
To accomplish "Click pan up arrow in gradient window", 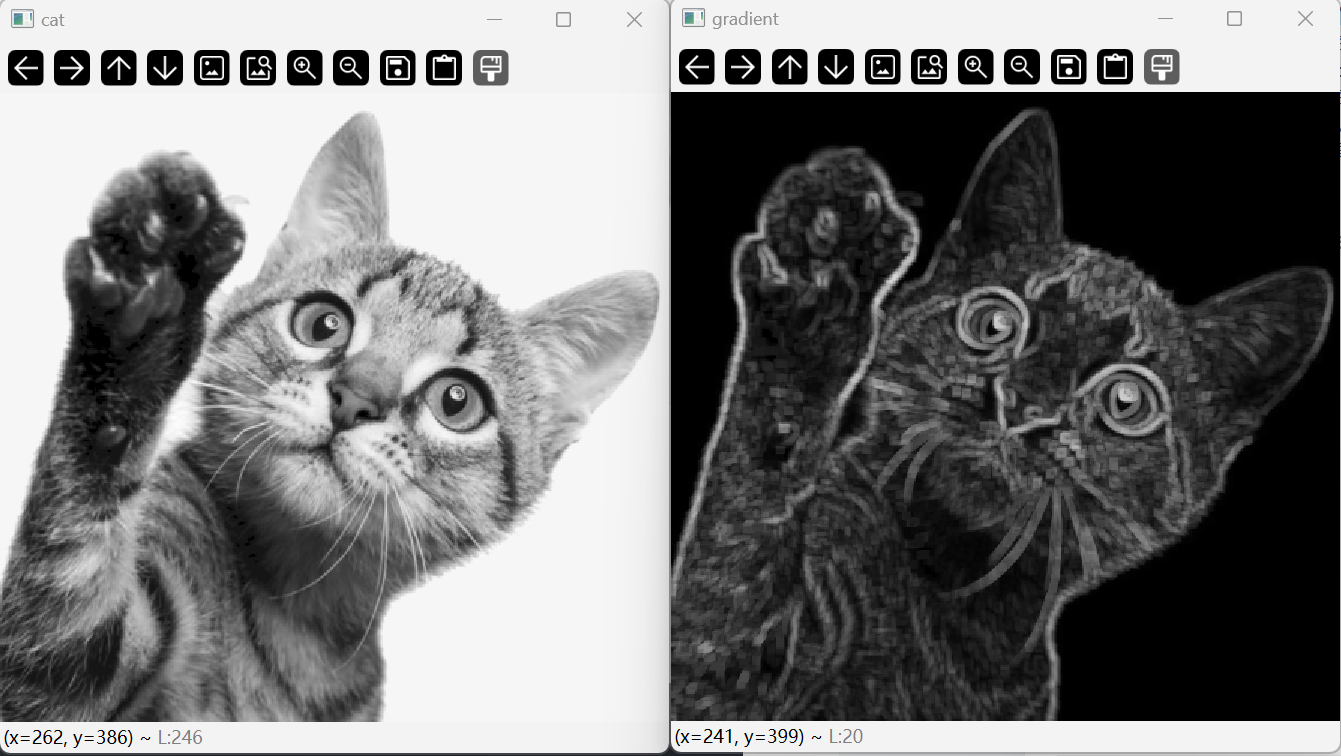I will coord(790,67).
